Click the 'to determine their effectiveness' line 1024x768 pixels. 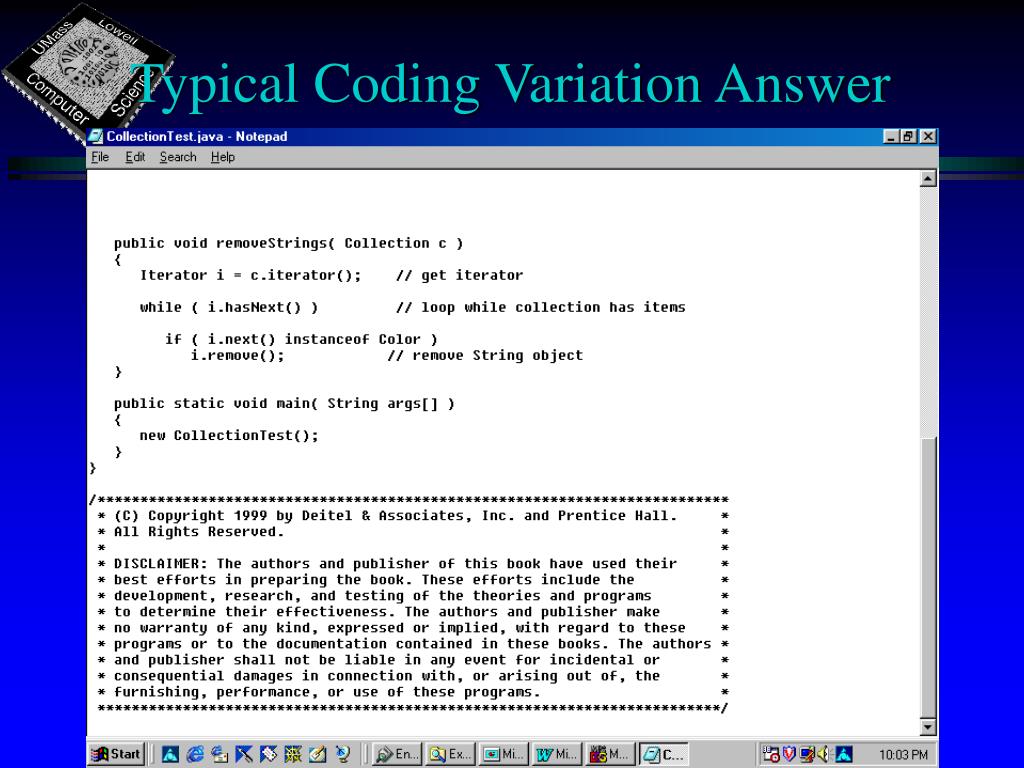pos(387,612)
